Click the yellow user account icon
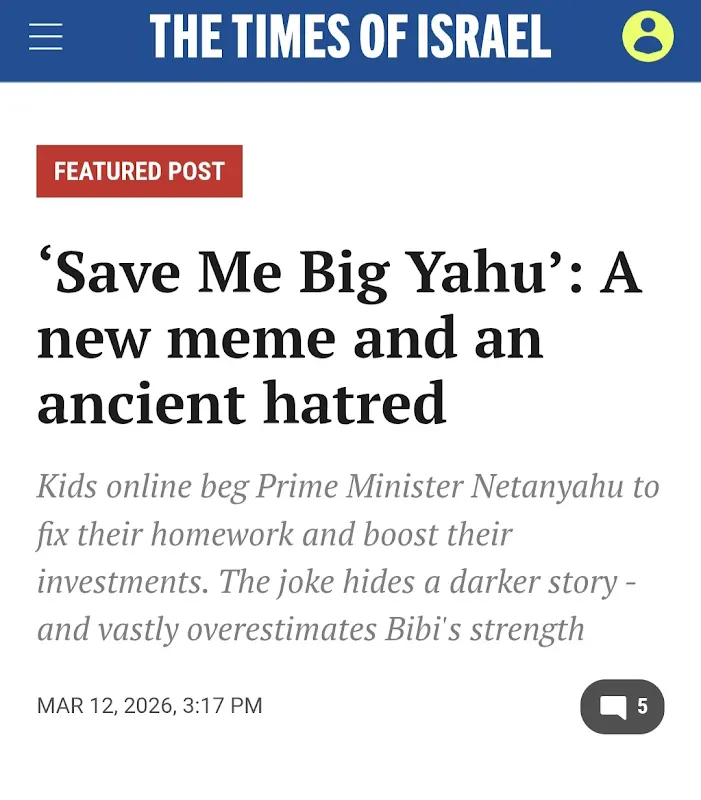The height and width of the screenshot is (800, 701). 647,36
